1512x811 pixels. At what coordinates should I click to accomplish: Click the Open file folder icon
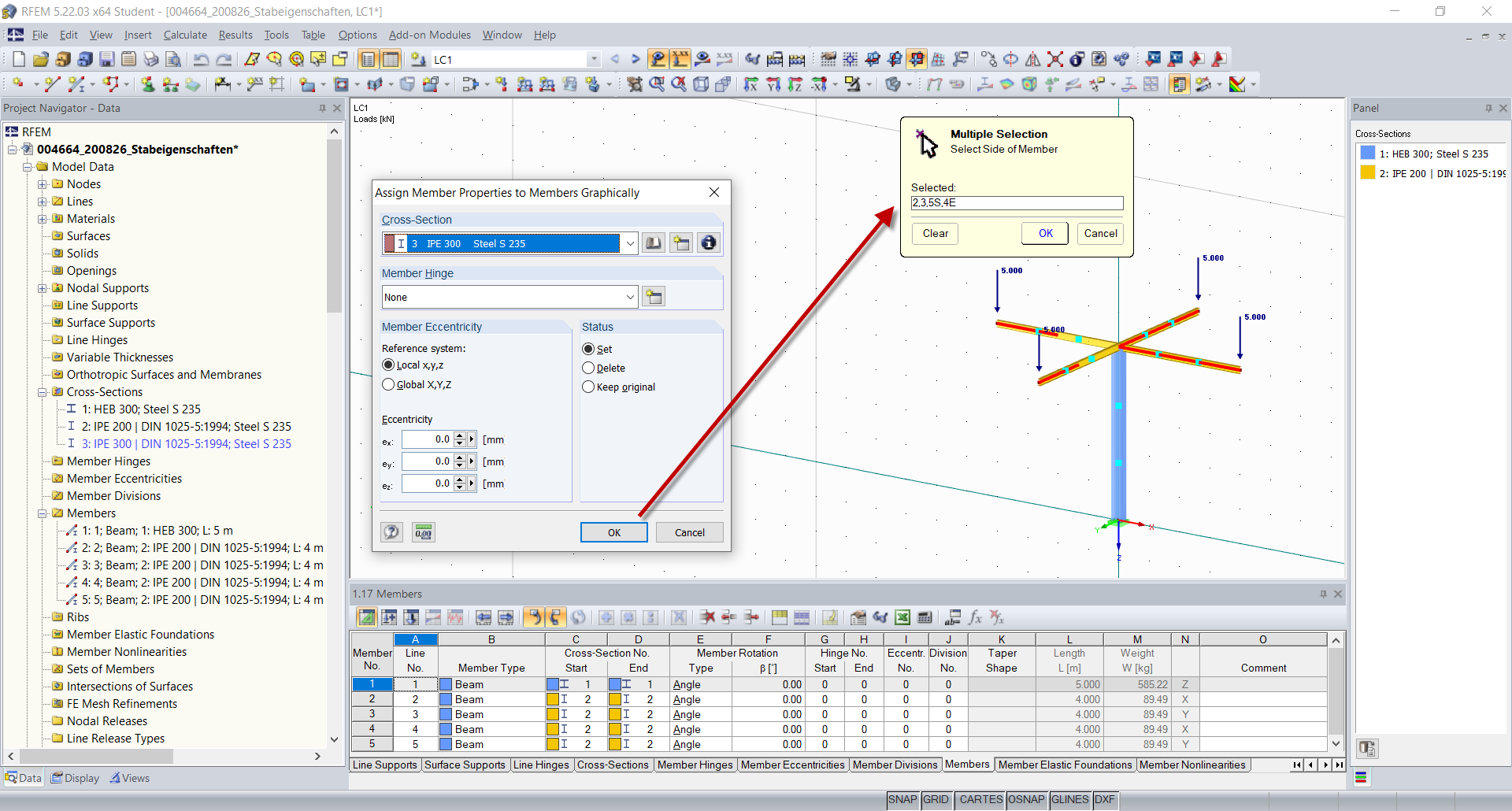click(41, 59)
